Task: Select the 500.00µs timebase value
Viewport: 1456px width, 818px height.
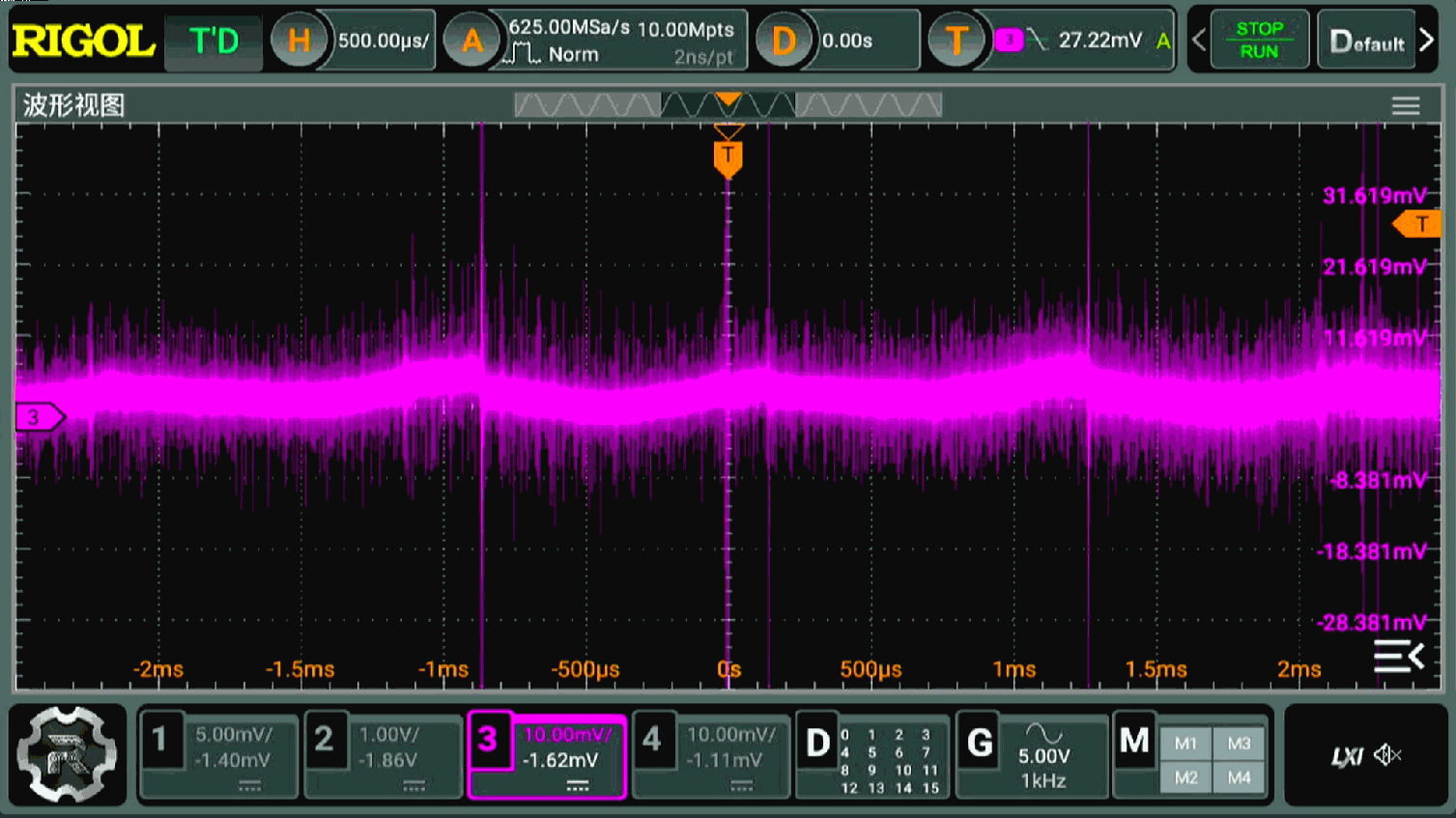Action: pos(383,41)
